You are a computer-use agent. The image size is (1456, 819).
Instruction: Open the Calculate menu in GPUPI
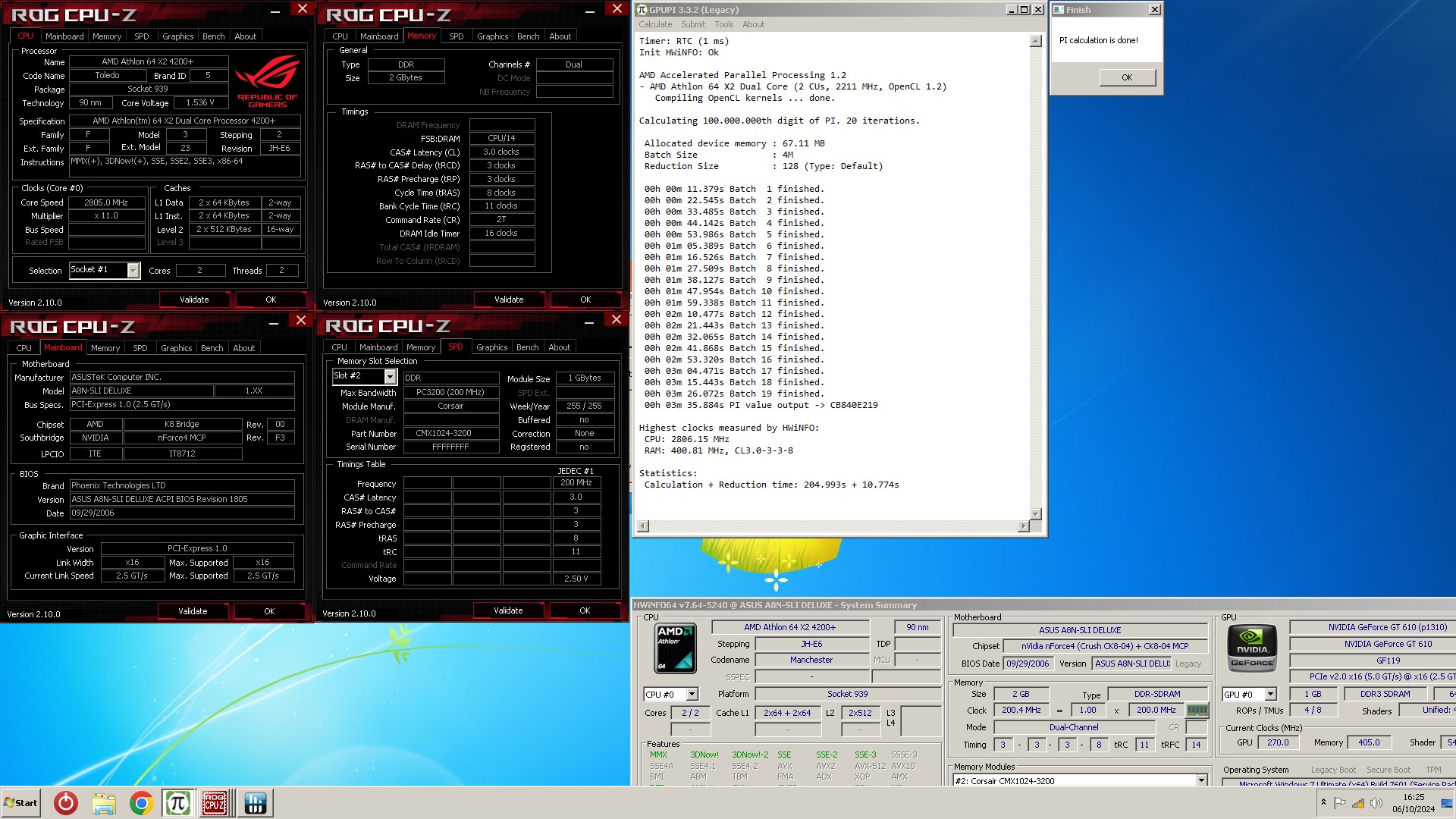[655, 24]
